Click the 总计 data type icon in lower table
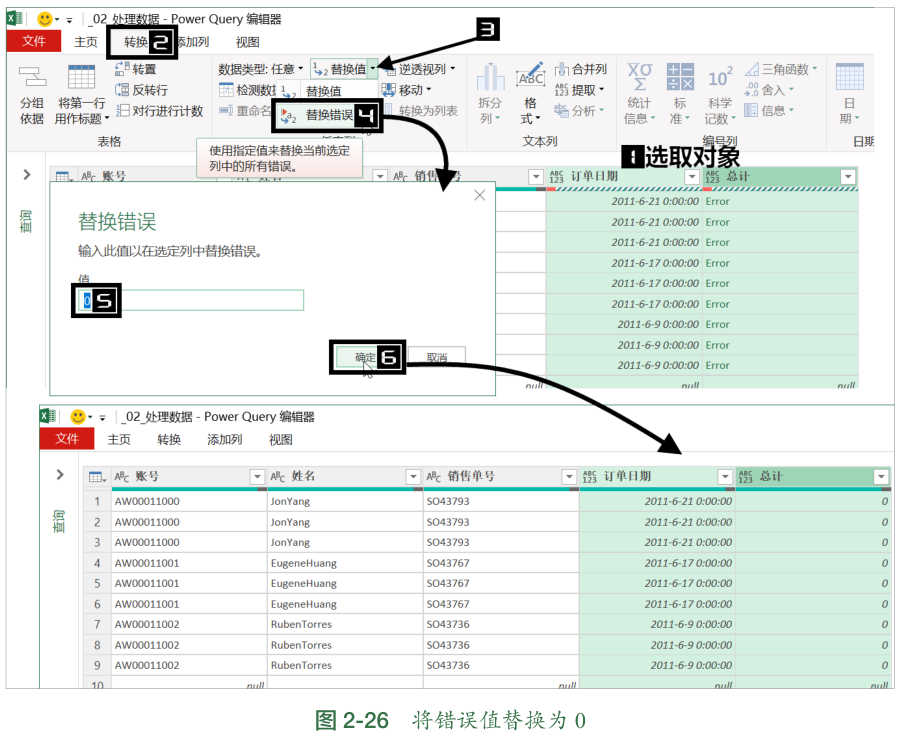This screenshot has width=904, height=736. click(745, 477)
